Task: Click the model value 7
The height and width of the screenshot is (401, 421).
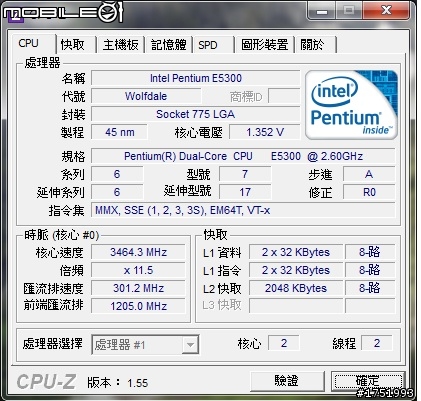Action: click(245, 174)
